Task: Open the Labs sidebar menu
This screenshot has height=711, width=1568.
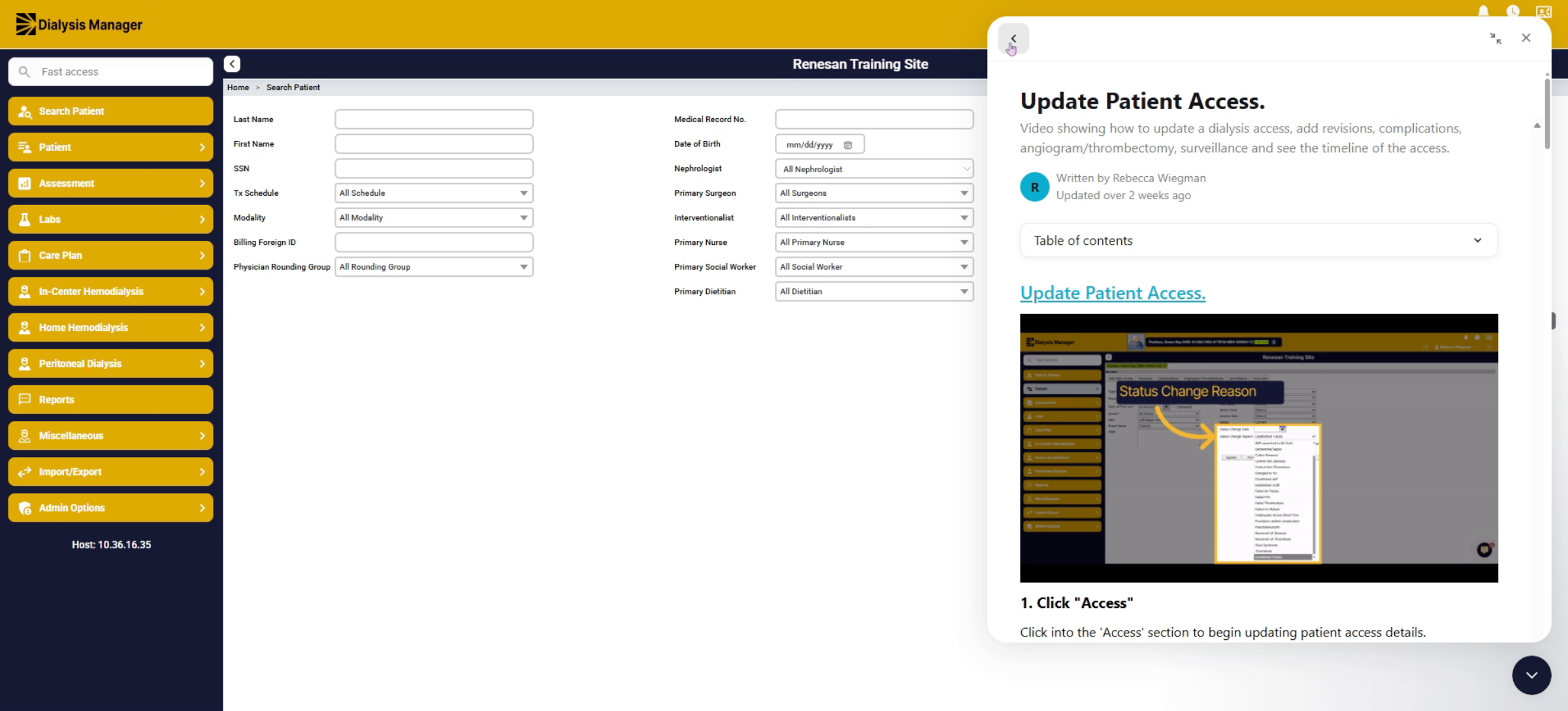Action: coord(110,219)
